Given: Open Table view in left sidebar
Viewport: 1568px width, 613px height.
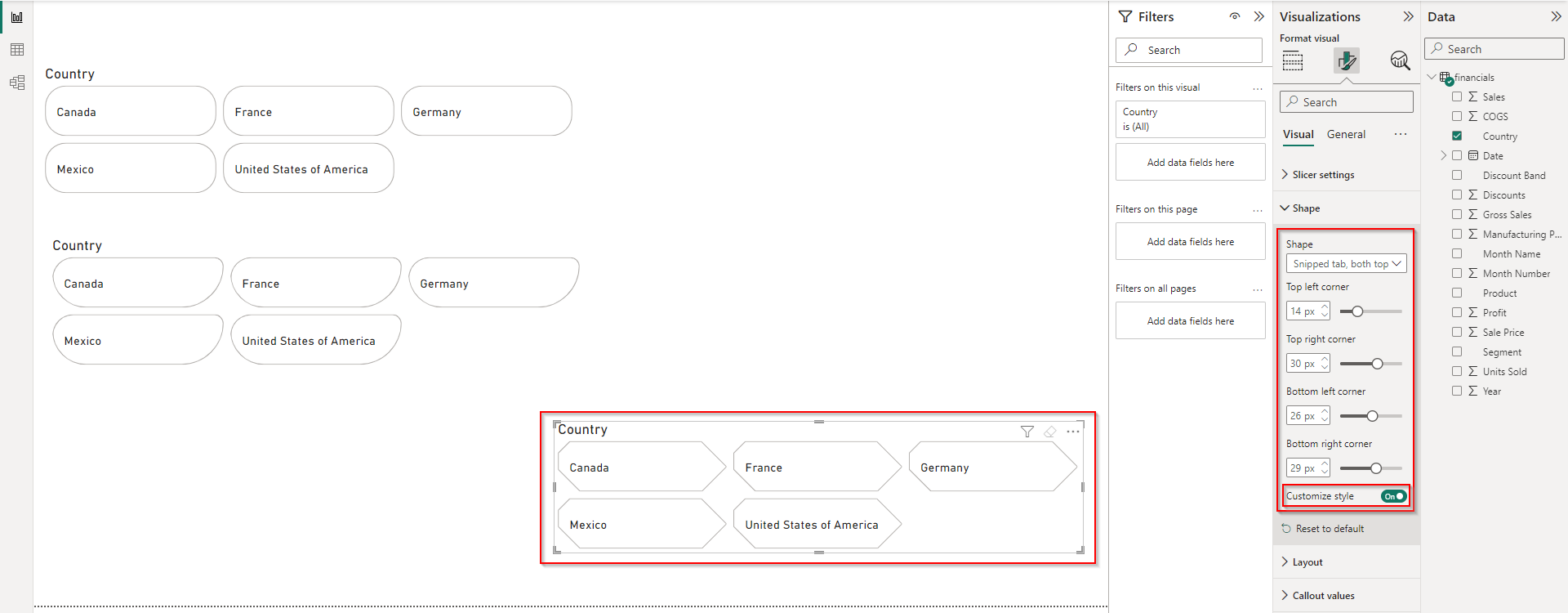Looking at the screenshot, I should [x=17, y=50].
